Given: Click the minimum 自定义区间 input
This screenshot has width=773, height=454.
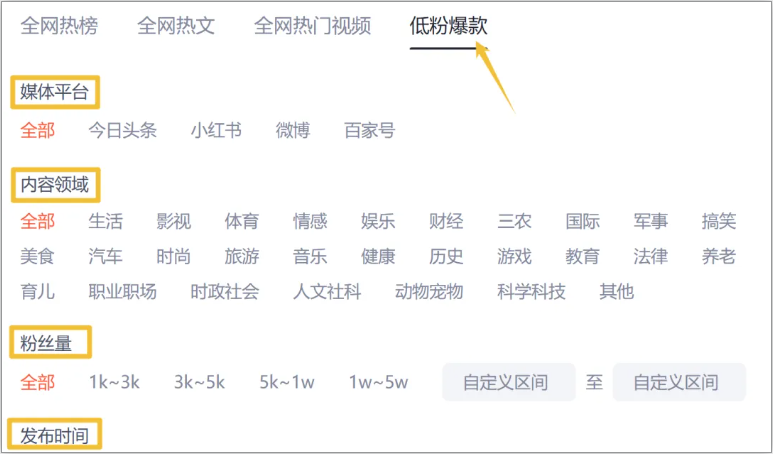Looking at the screenshot, I should pyautogui.click(x=509, y=382).
